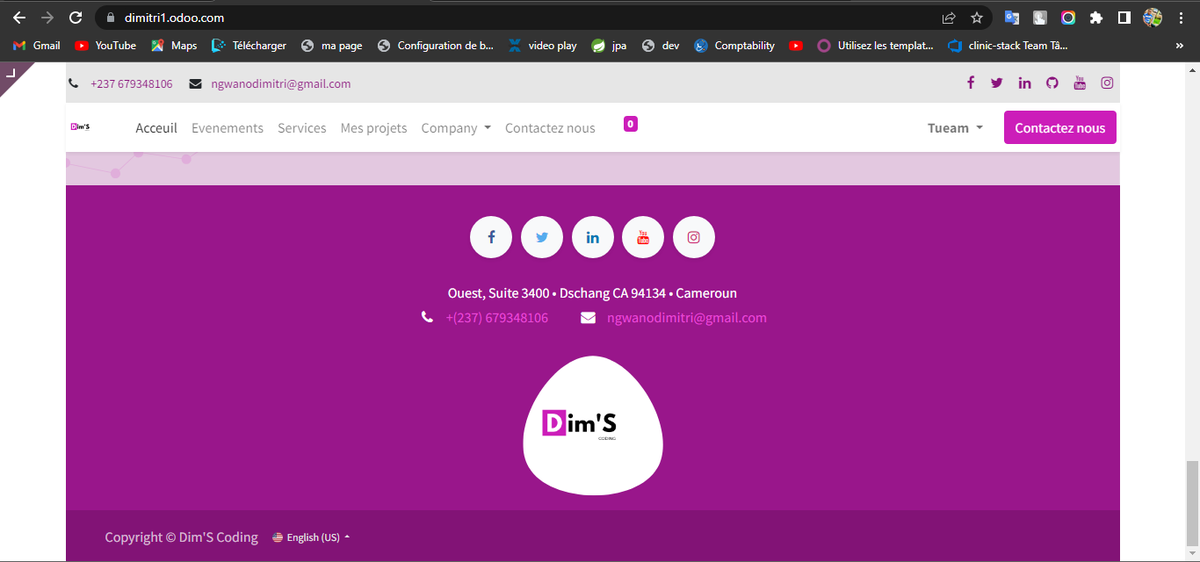This screenshot has height=562, width=1200.
Task: Click the Dim'S logo in navbar
Action: pyautogui.click(x=81, y=127)
